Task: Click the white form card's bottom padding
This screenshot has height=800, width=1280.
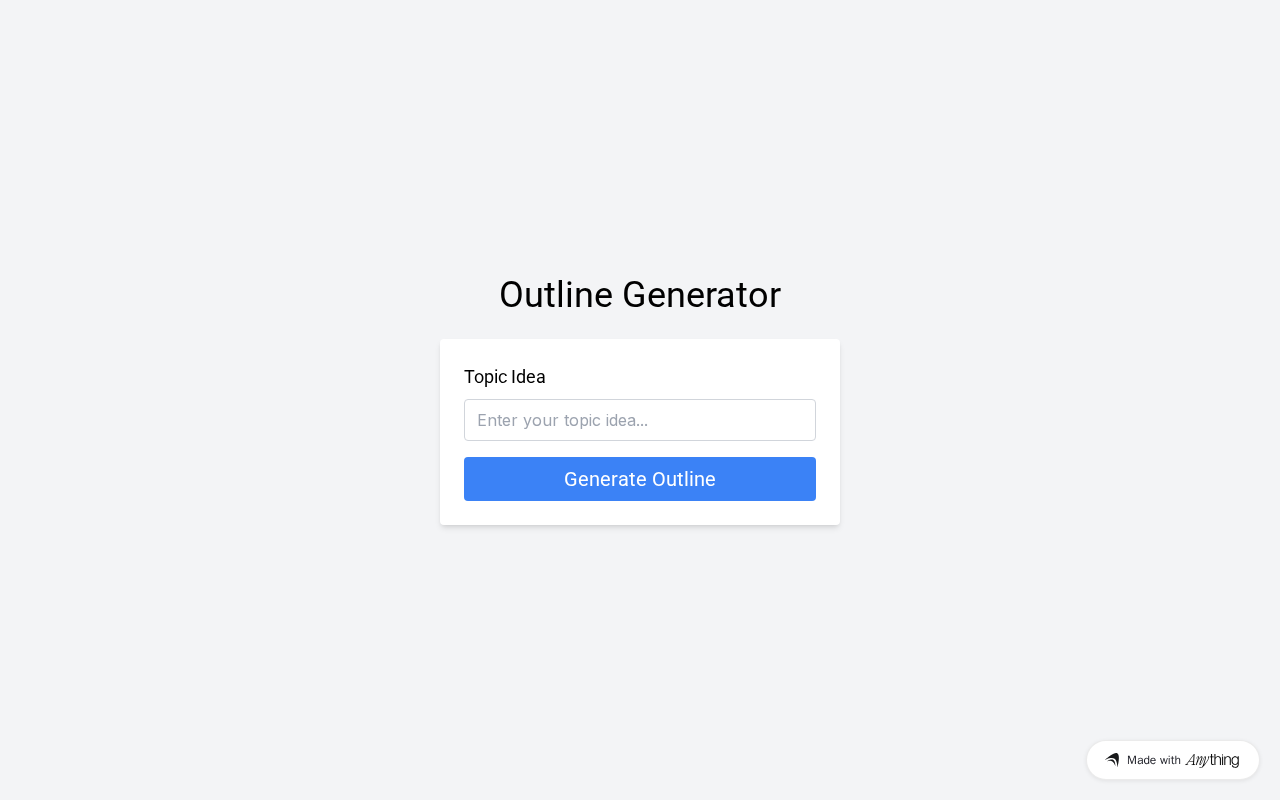Action: click(x=640, y=513)
